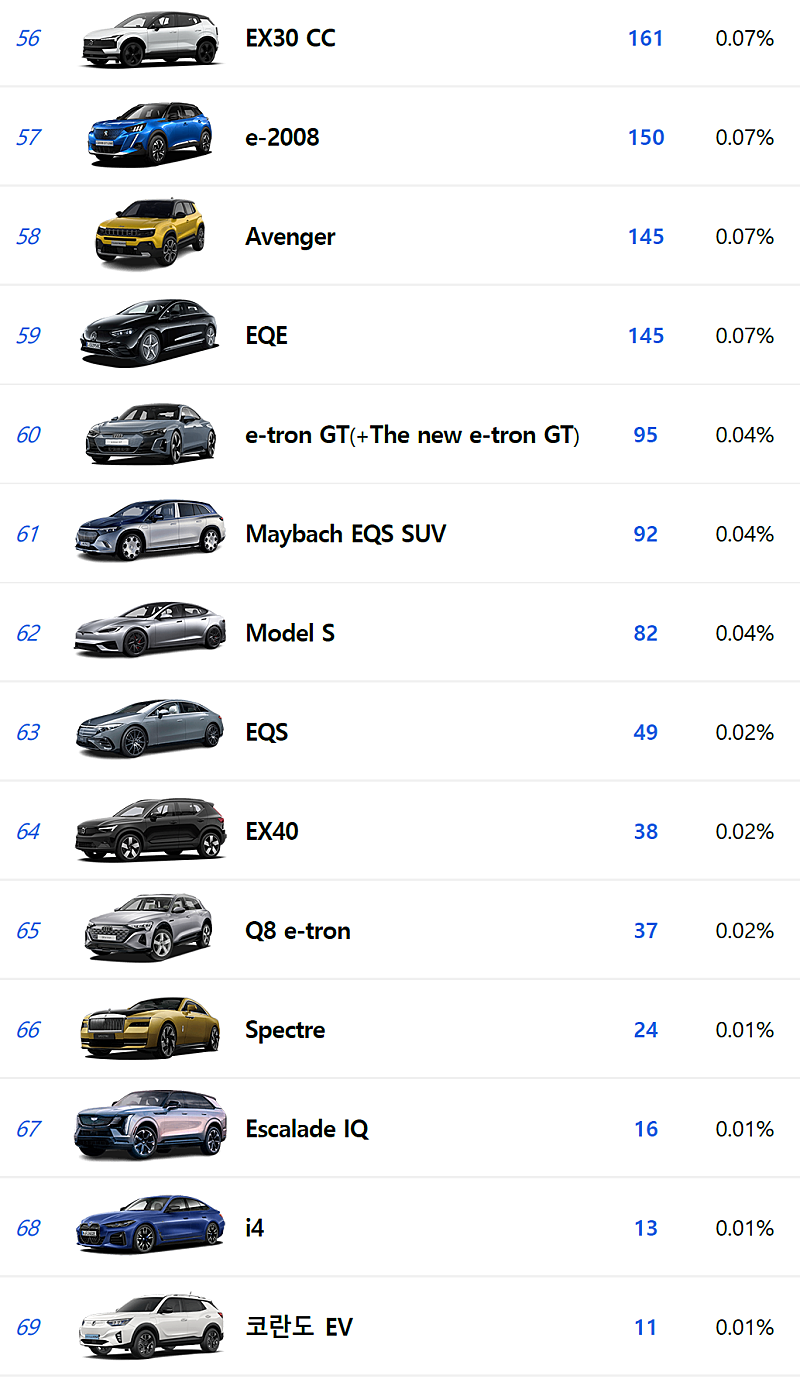Open the EQS model link
Viewport: 800px width, 1379px height.
point(267,732)
